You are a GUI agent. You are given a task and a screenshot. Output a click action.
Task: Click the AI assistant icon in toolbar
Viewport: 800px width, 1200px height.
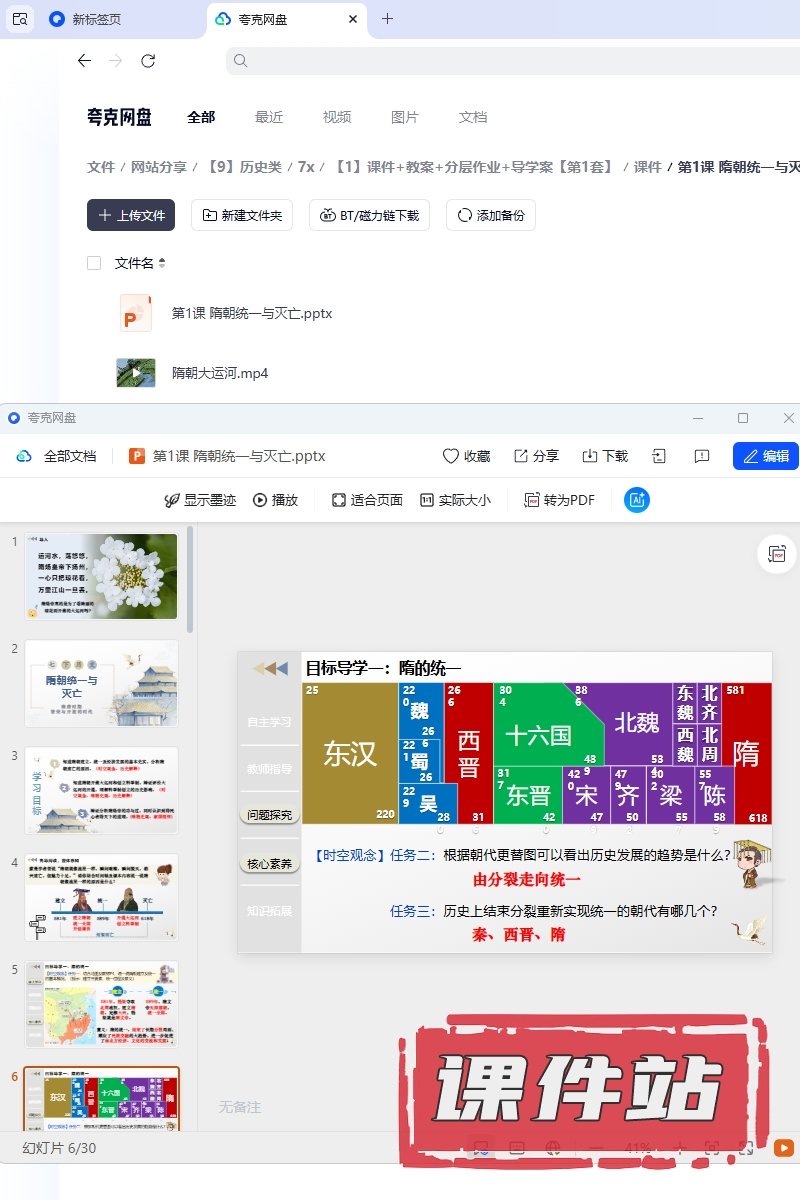[x=637, y=500]
